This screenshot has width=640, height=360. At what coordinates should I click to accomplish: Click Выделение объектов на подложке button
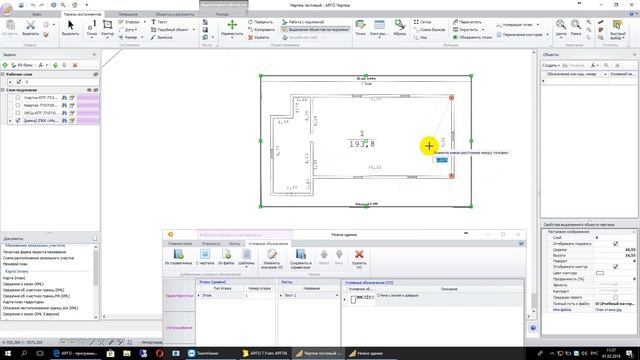coord(315,29)
